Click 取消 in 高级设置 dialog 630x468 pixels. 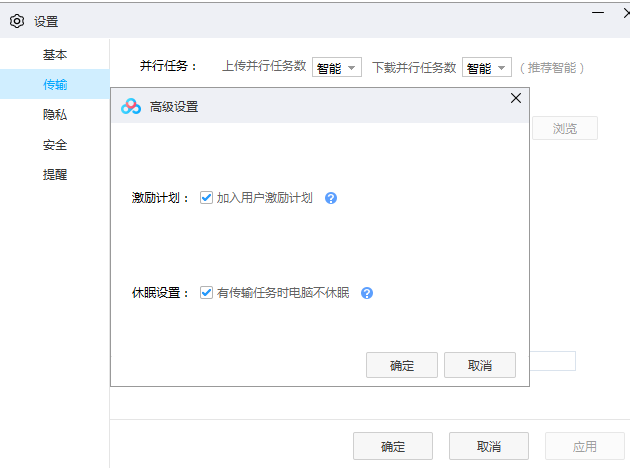tap(480, 365)
